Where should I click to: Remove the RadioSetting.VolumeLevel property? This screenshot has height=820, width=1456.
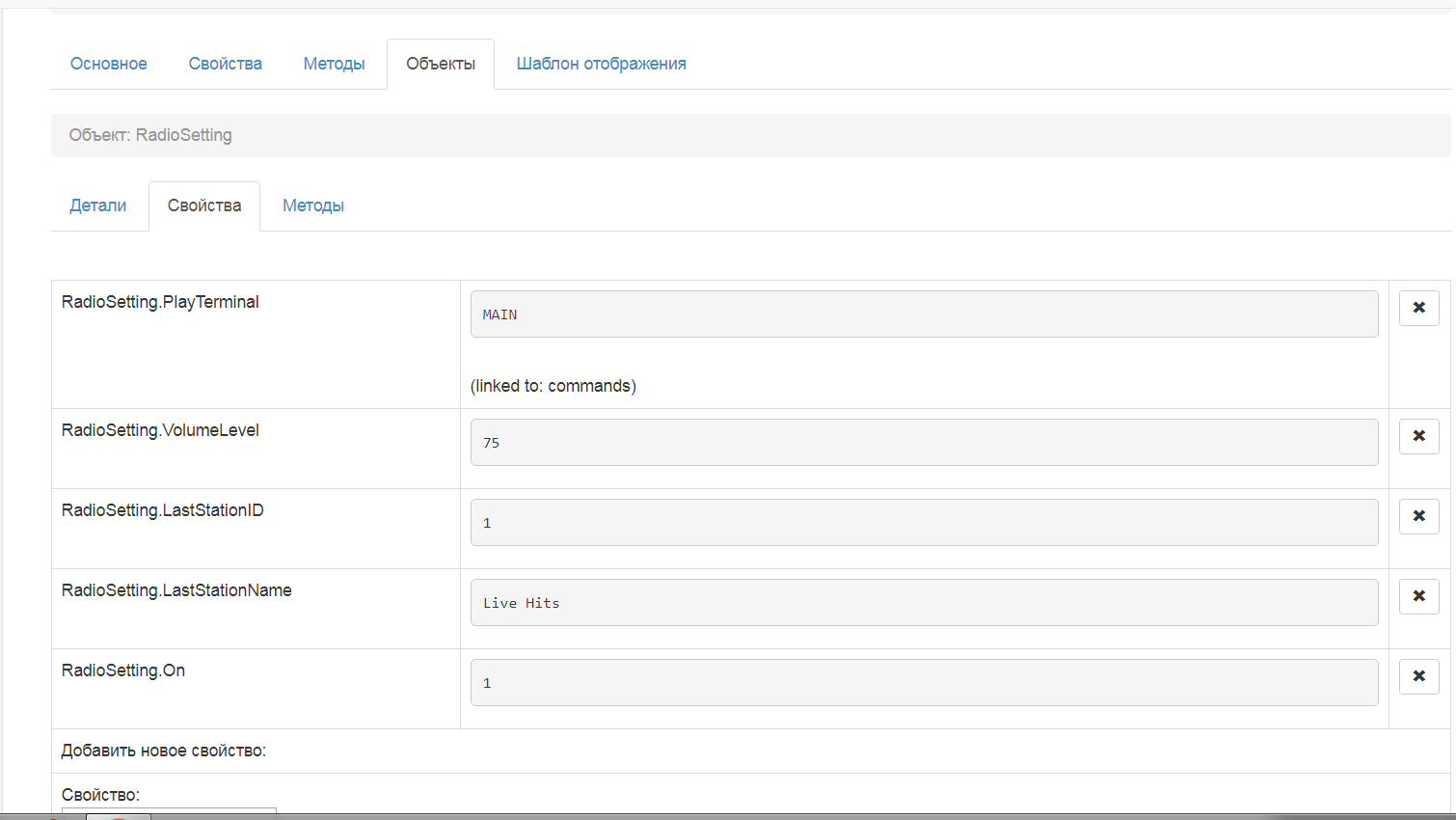click(x=1418, y=436)
